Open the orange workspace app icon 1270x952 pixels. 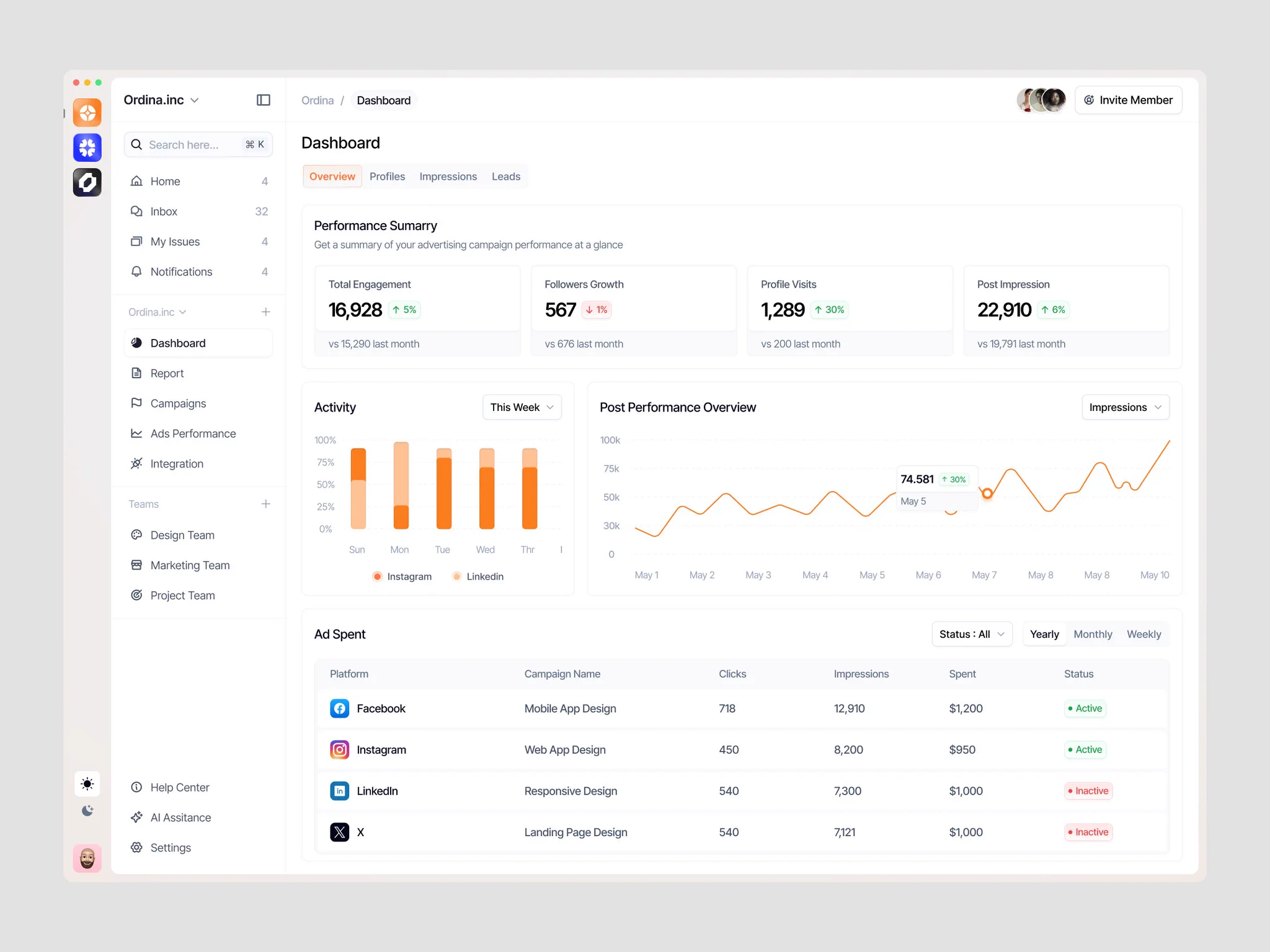(x=87, y=113)
